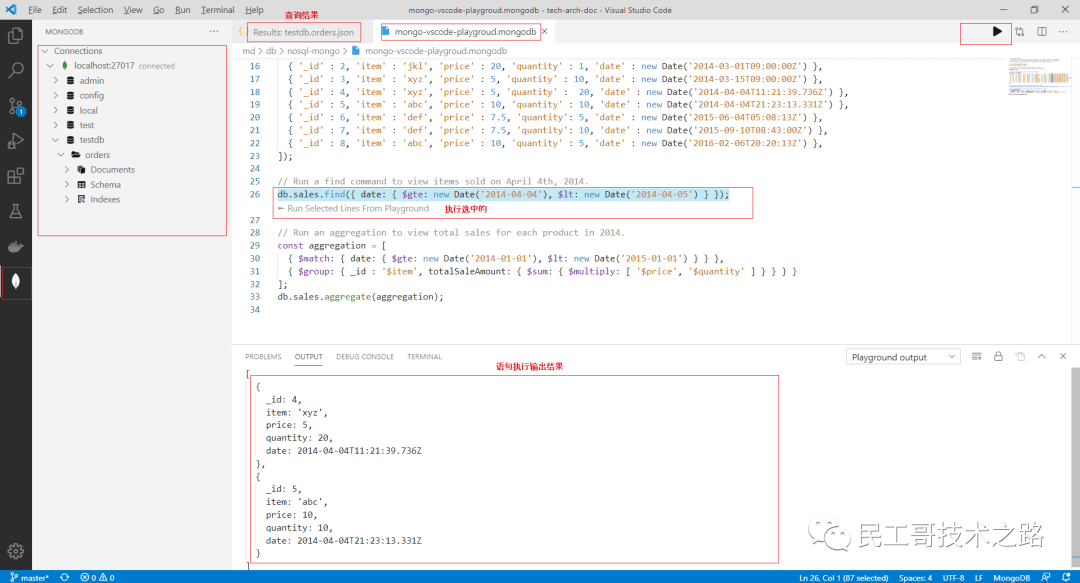Click the Source Control icon in the activity bar
This screenshot has width=1080, height=583.
14,105
